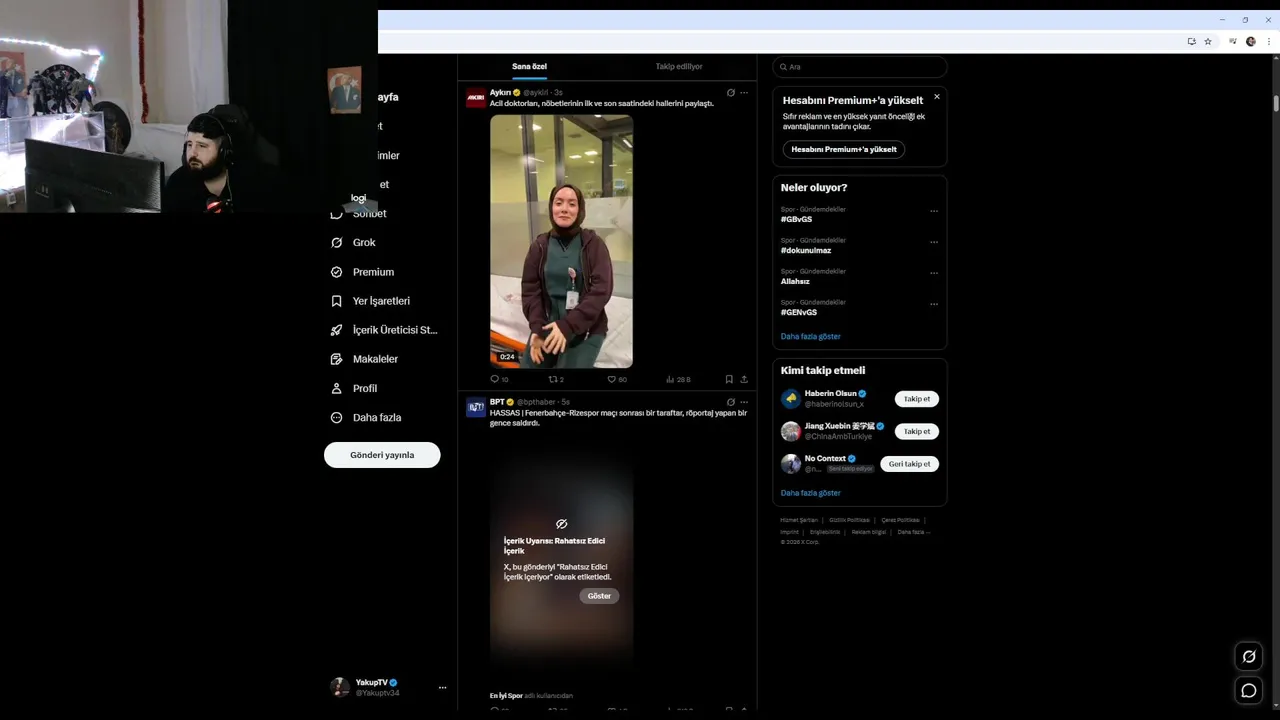Like the Aykırı post
Screen dimensions: 1280x720
tap(617, 380)
